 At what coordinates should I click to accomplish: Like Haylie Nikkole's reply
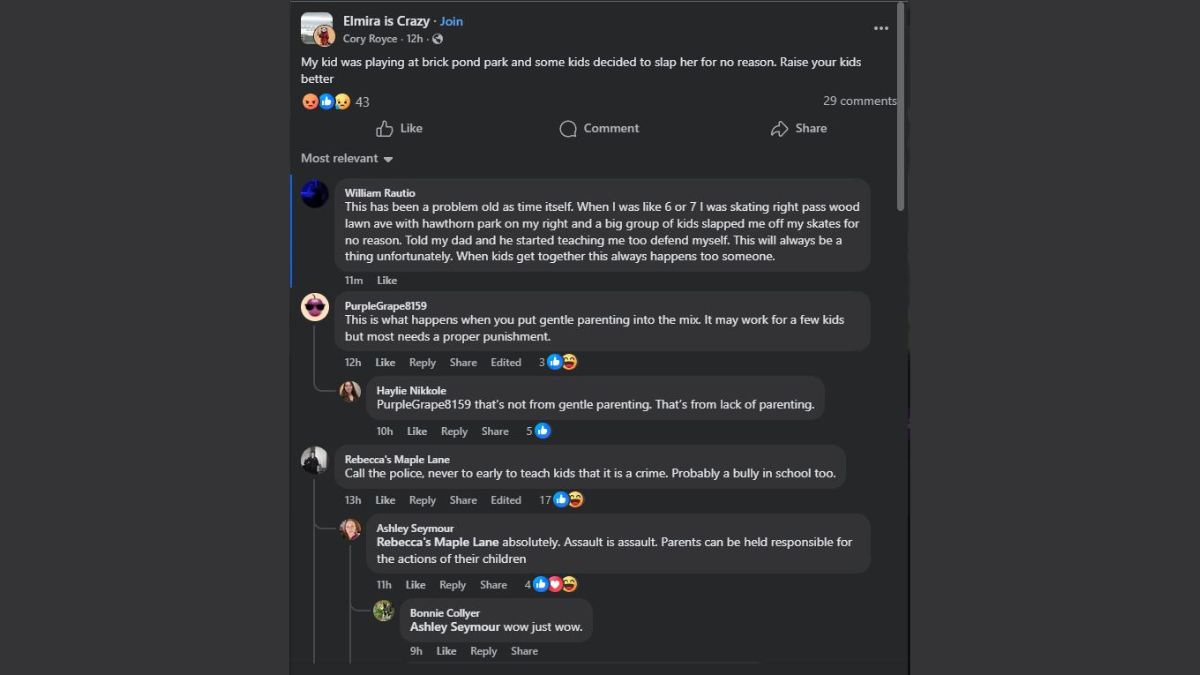(417, 431)
